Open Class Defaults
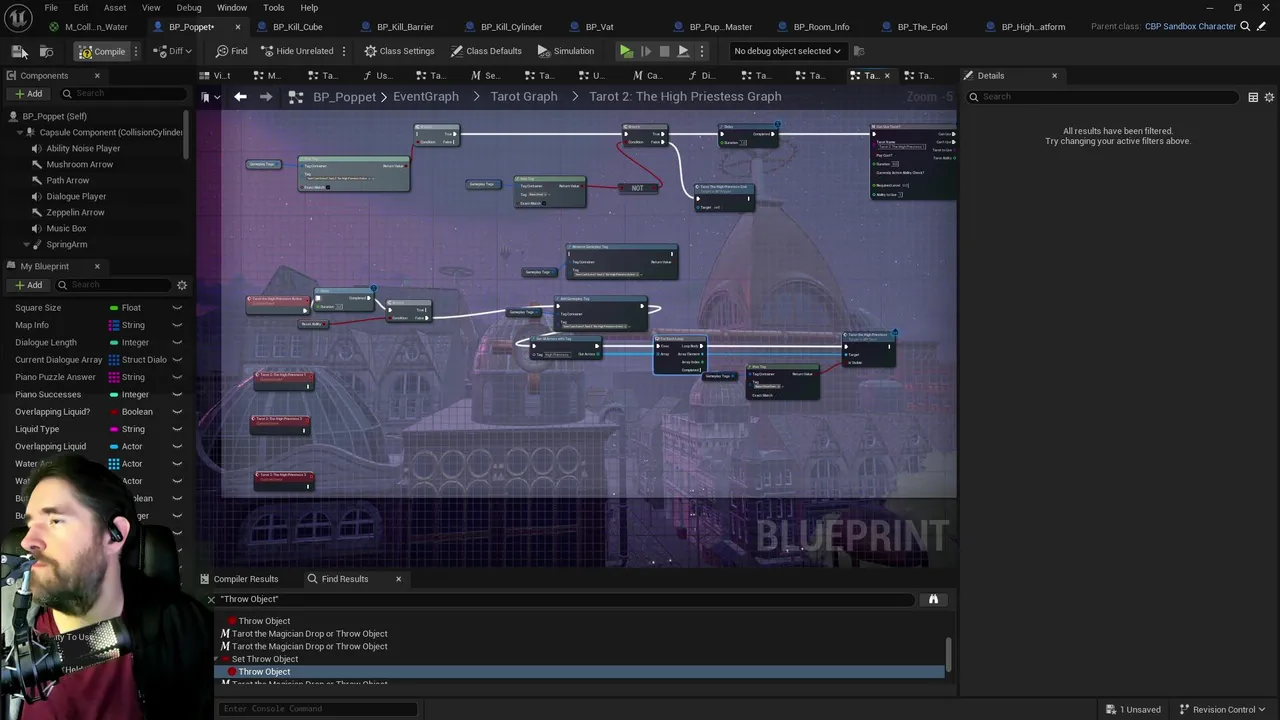 (x=486, y=51)
